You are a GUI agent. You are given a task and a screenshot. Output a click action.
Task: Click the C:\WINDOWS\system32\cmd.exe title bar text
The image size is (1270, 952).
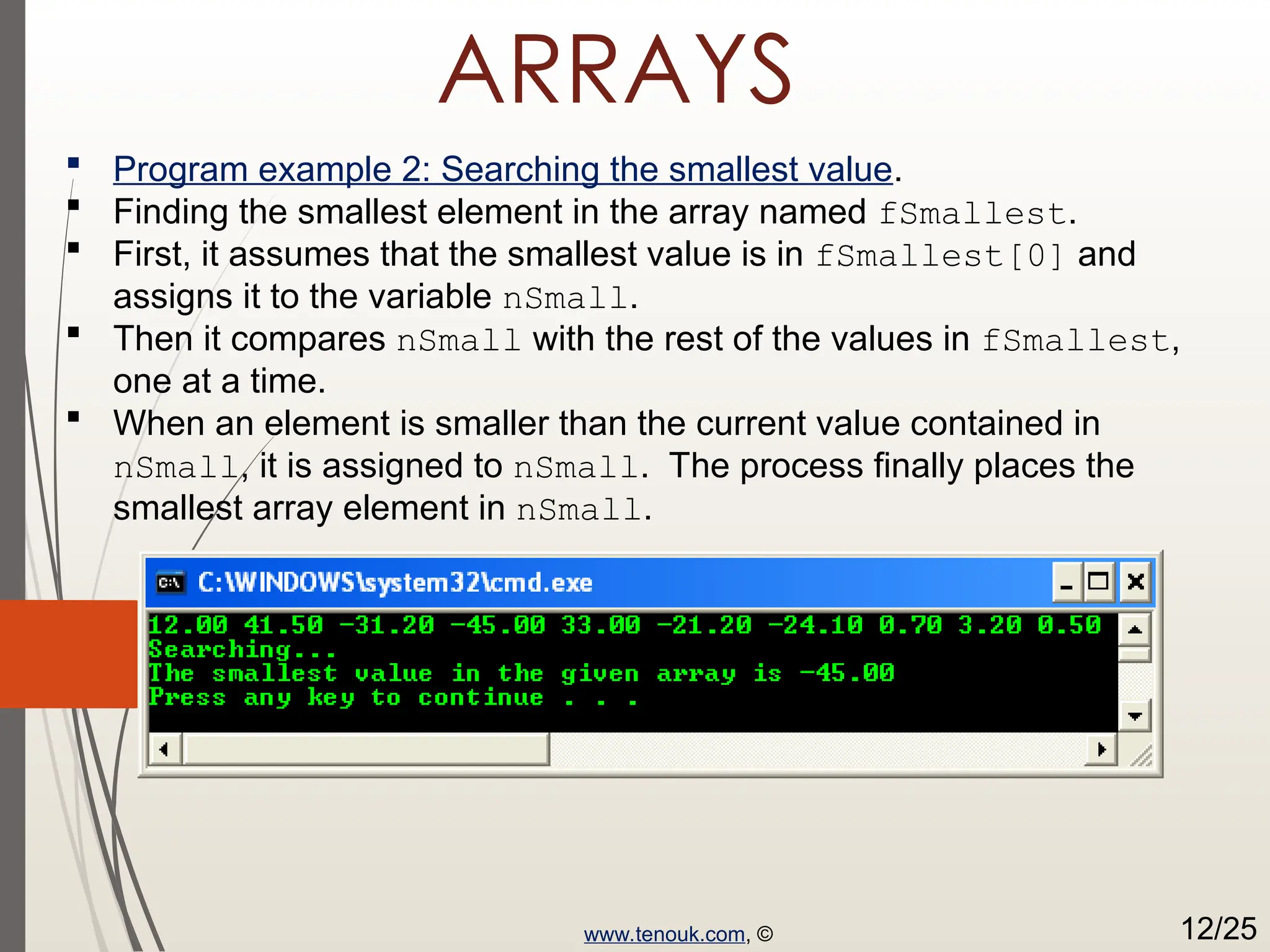point(395,583)
